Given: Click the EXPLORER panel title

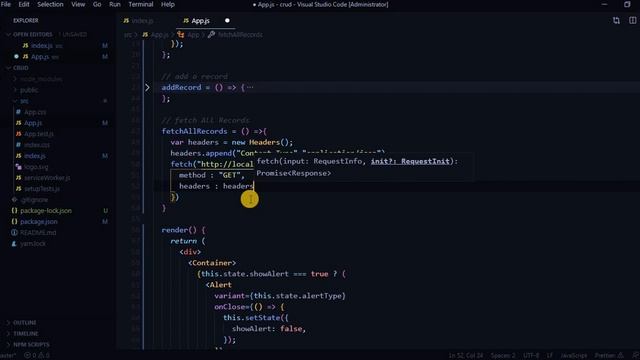Looking at the screenshot, I should coord(26,20).
